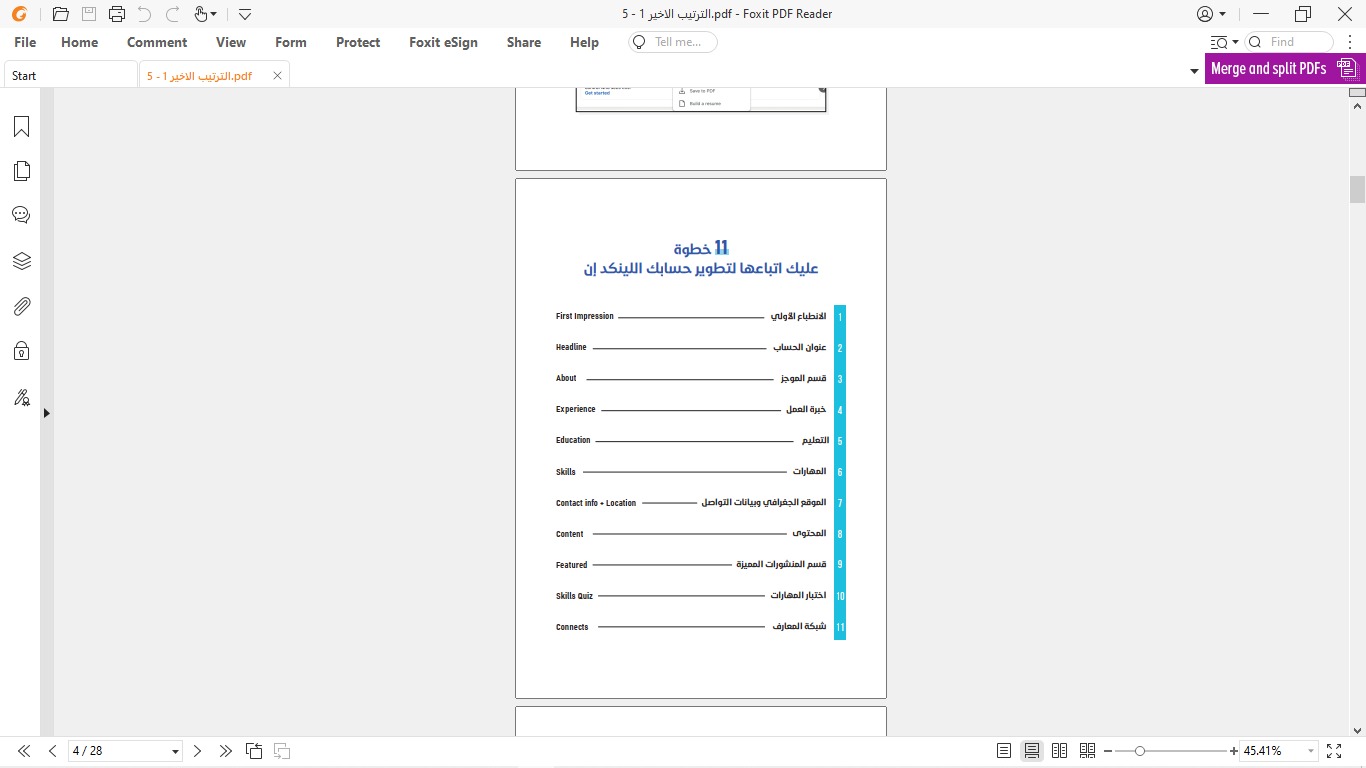Image resolution: width=1366 pixels, height=768 pixels.
Task: Open the ribbon more options menu
Action: click(x=1350, y=42)
